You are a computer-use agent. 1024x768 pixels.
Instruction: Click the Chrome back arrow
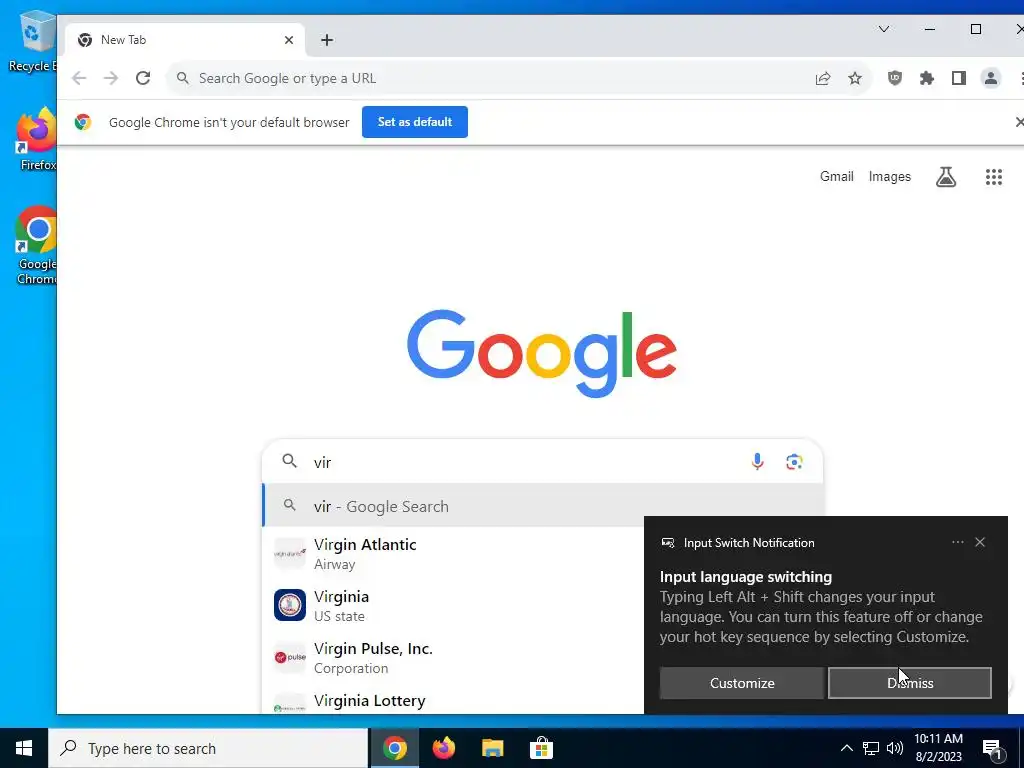tap(79, 78)
